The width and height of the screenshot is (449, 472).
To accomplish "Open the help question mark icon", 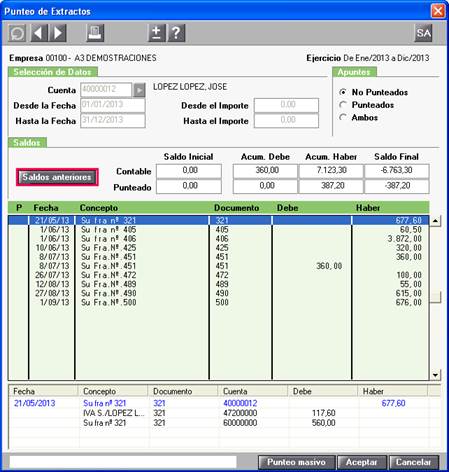I will [176, 33].
